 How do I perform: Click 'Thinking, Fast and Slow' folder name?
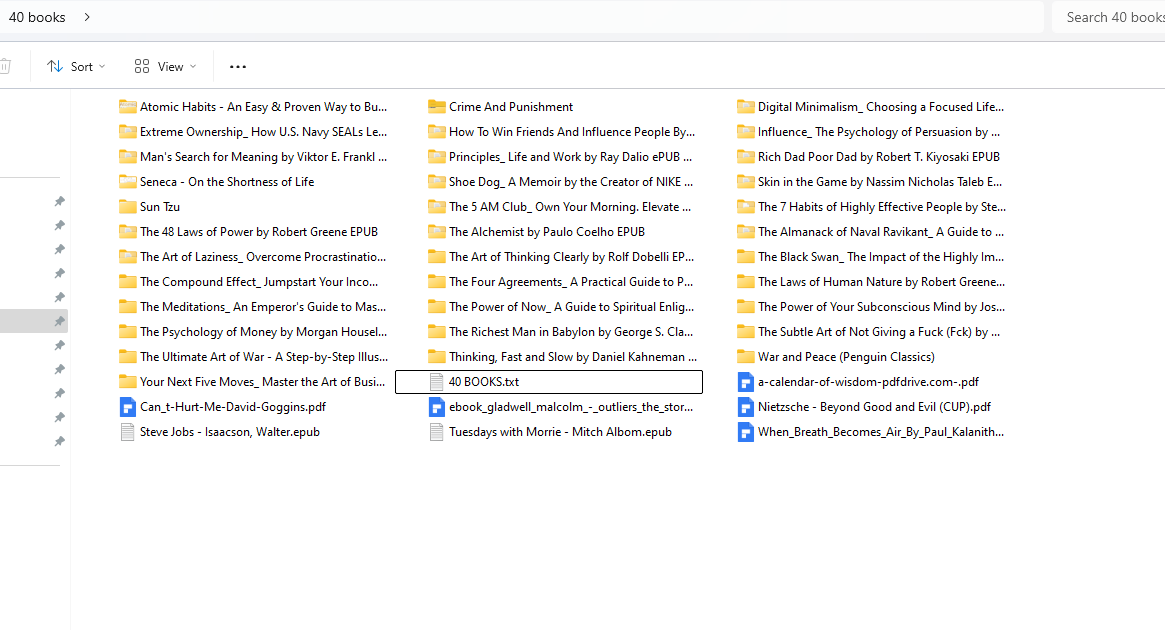[x=573, y=357]
